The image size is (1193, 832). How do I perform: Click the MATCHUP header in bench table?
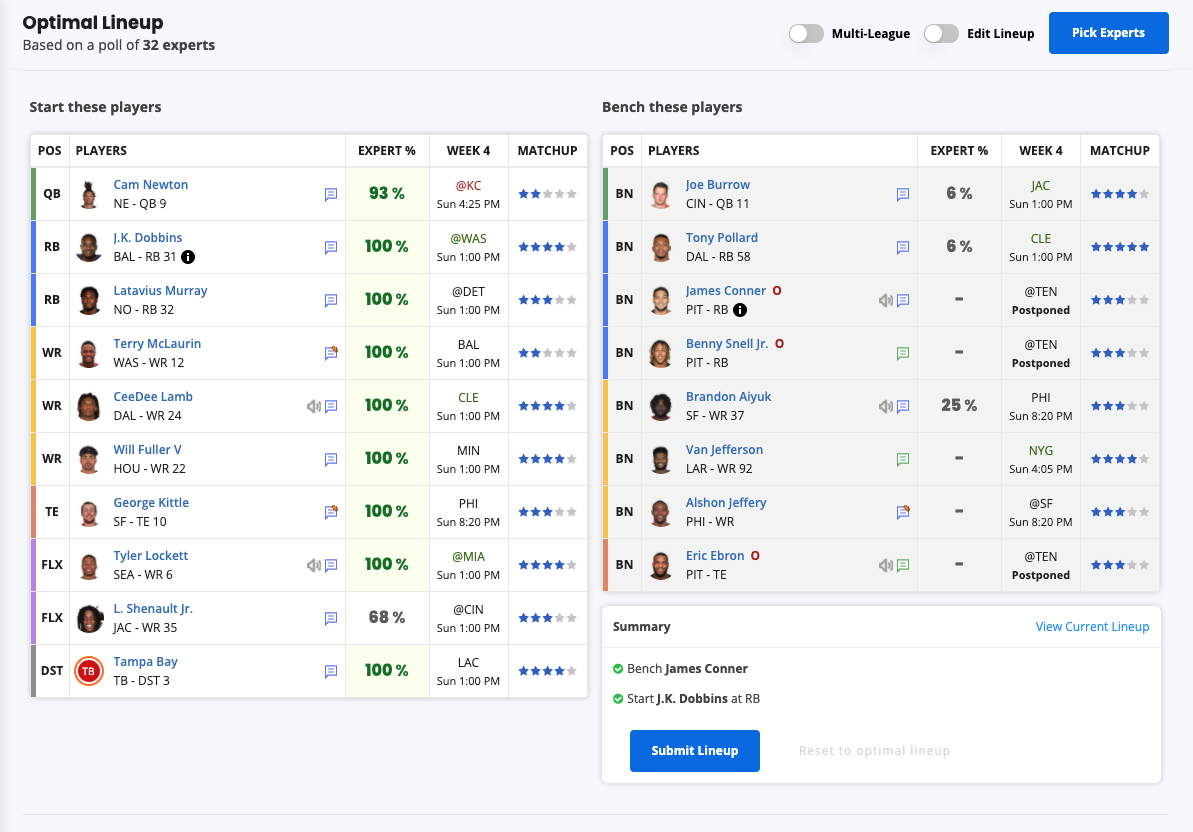click(1120, 151)
